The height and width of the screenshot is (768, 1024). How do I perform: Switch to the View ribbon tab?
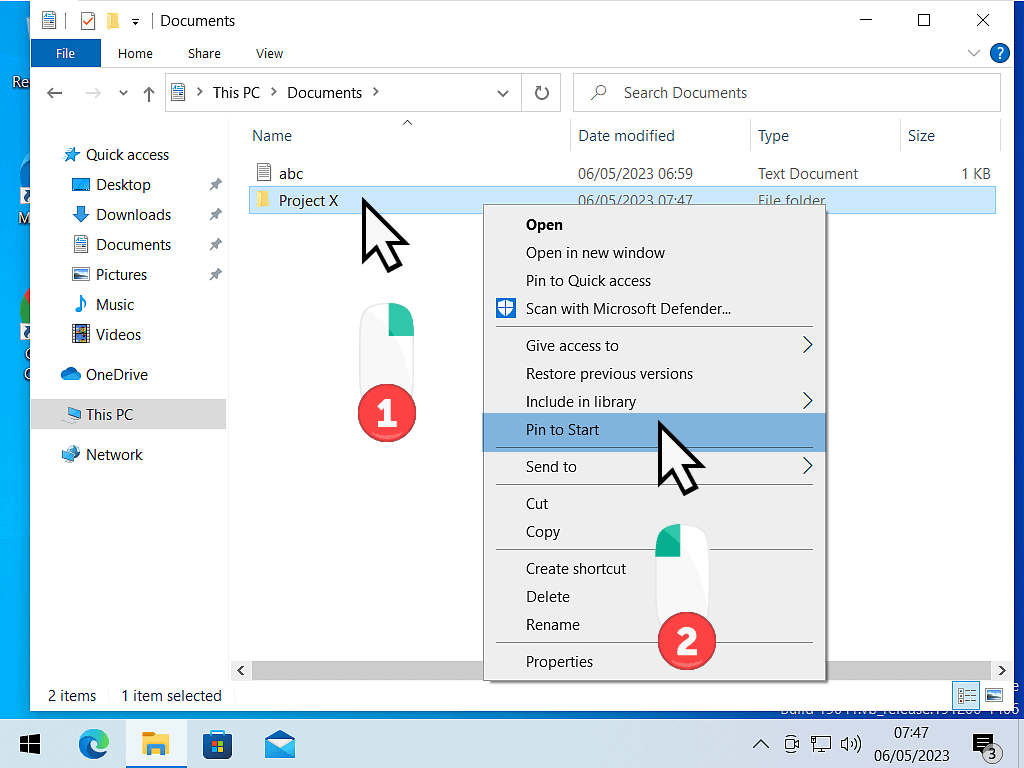pyautogui.click(x=268, y=53)
